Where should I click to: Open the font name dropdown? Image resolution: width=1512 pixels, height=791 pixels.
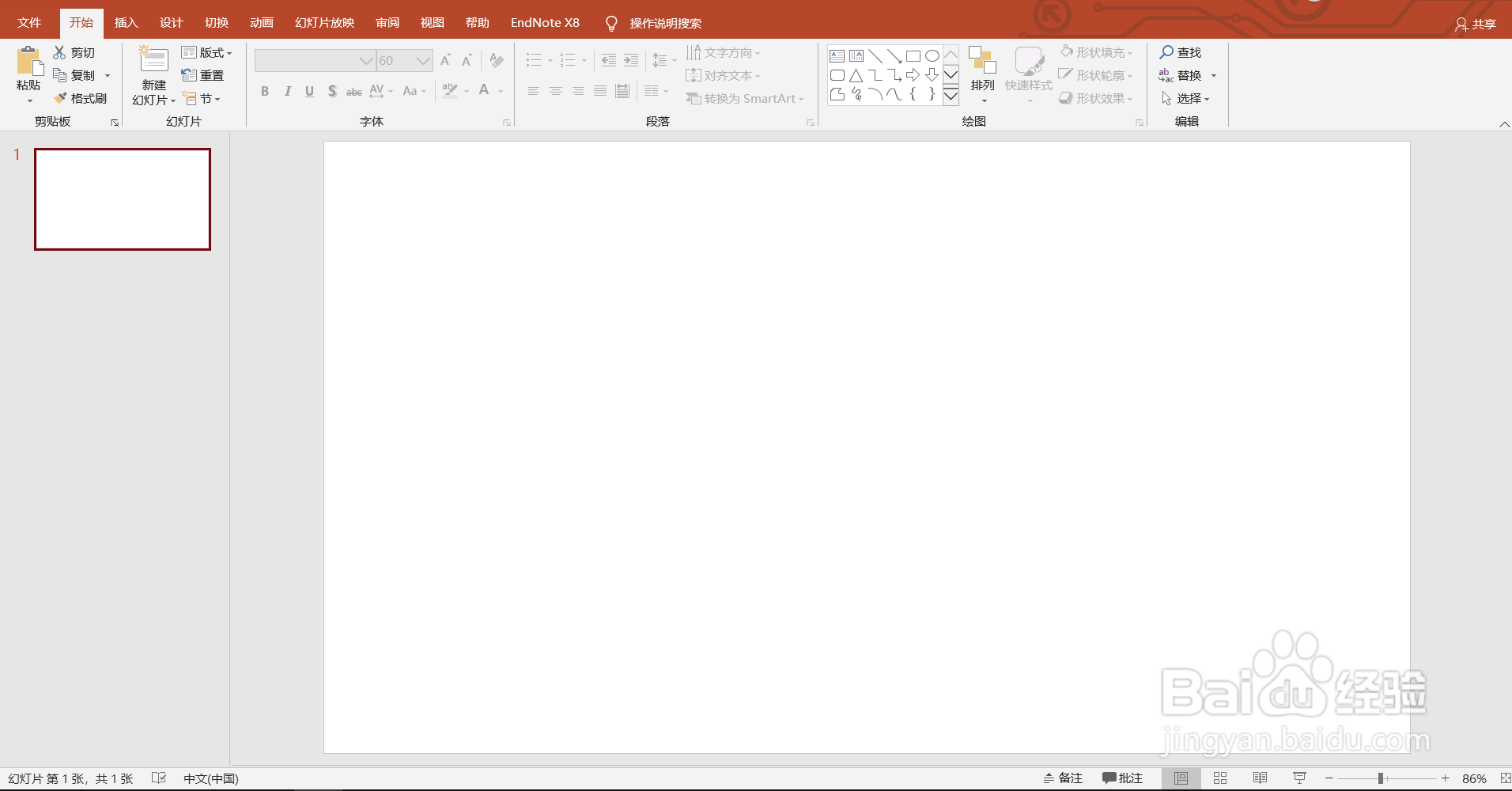tap(365, 61)
